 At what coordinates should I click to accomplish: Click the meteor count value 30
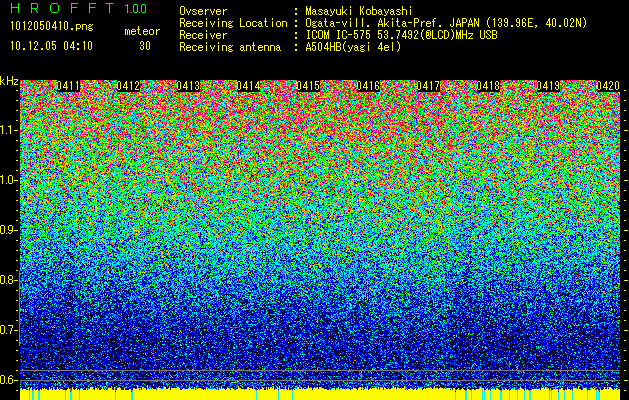coord(145,46)
